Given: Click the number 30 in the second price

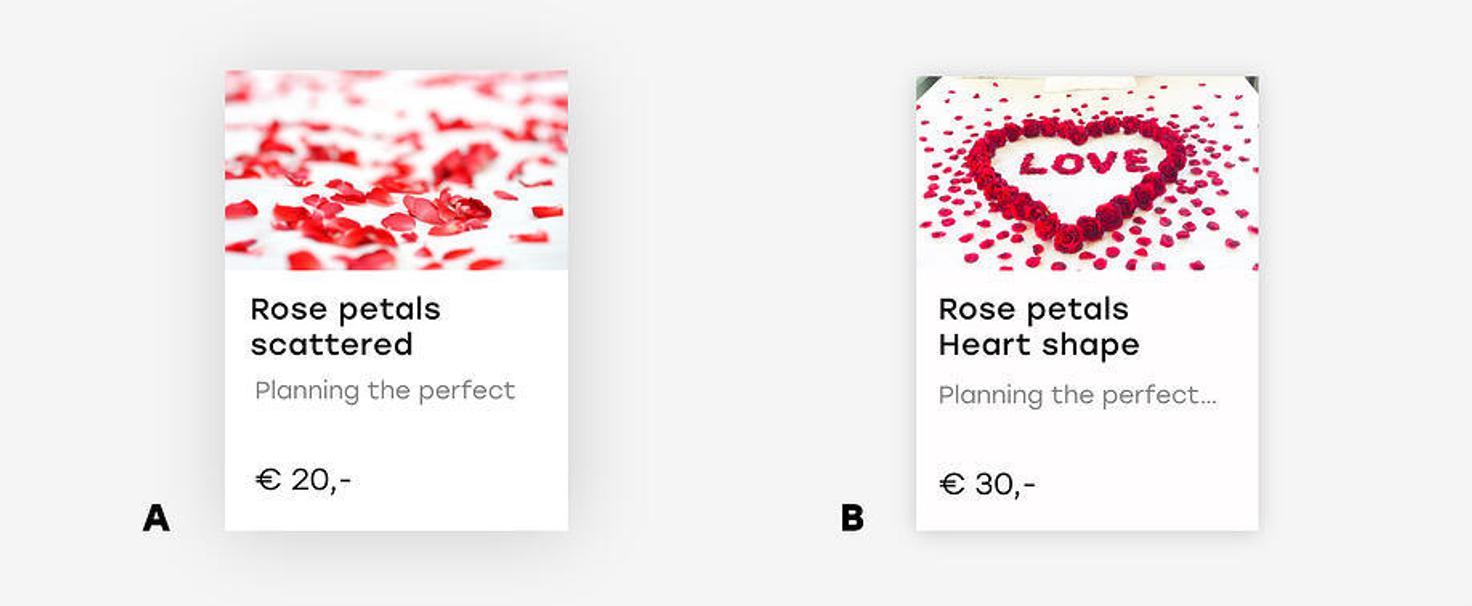Looking at the screenshot, I should (995, 485).
